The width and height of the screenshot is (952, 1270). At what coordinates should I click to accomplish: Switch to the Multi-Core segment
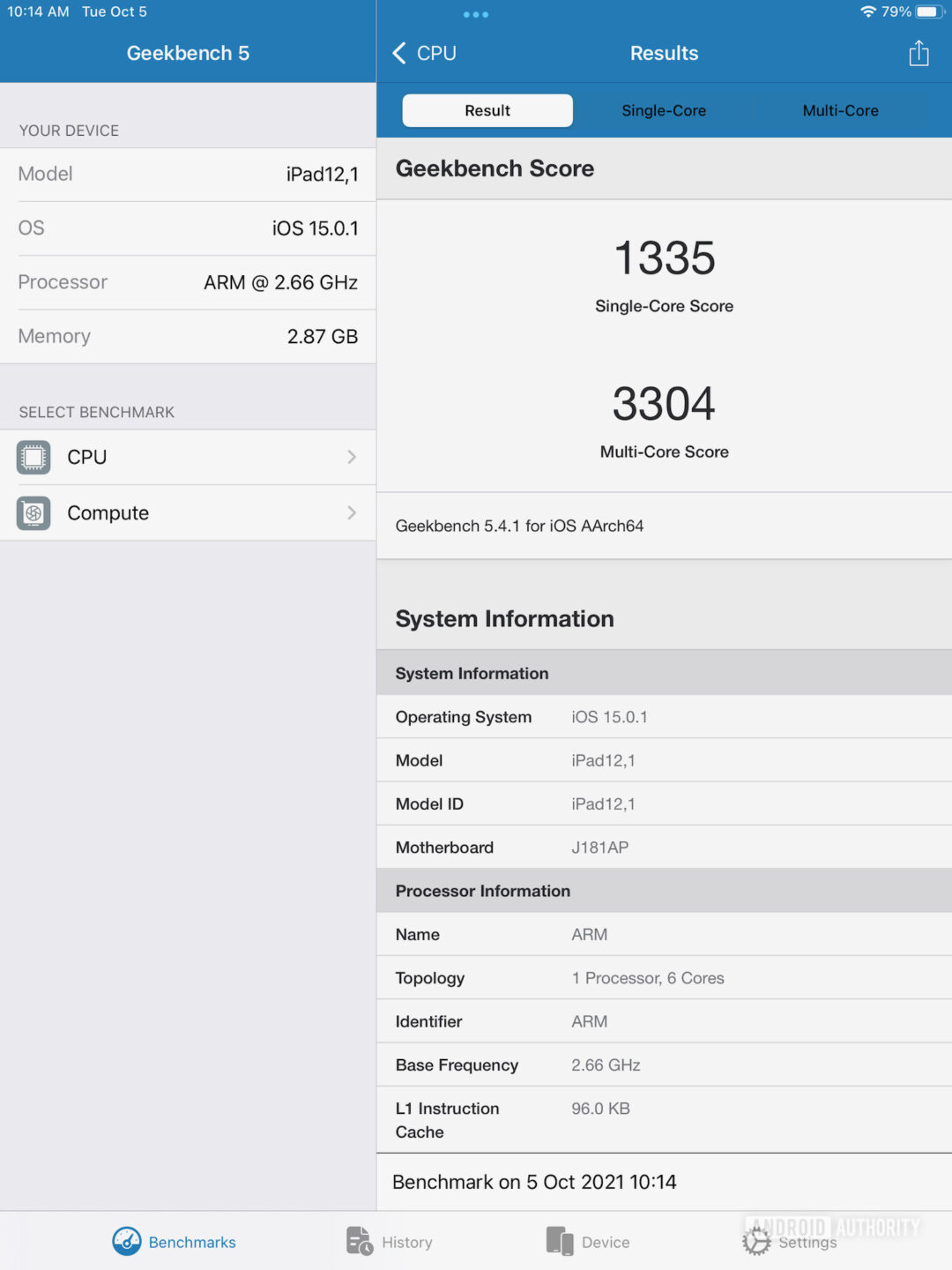tap(839, 110)
